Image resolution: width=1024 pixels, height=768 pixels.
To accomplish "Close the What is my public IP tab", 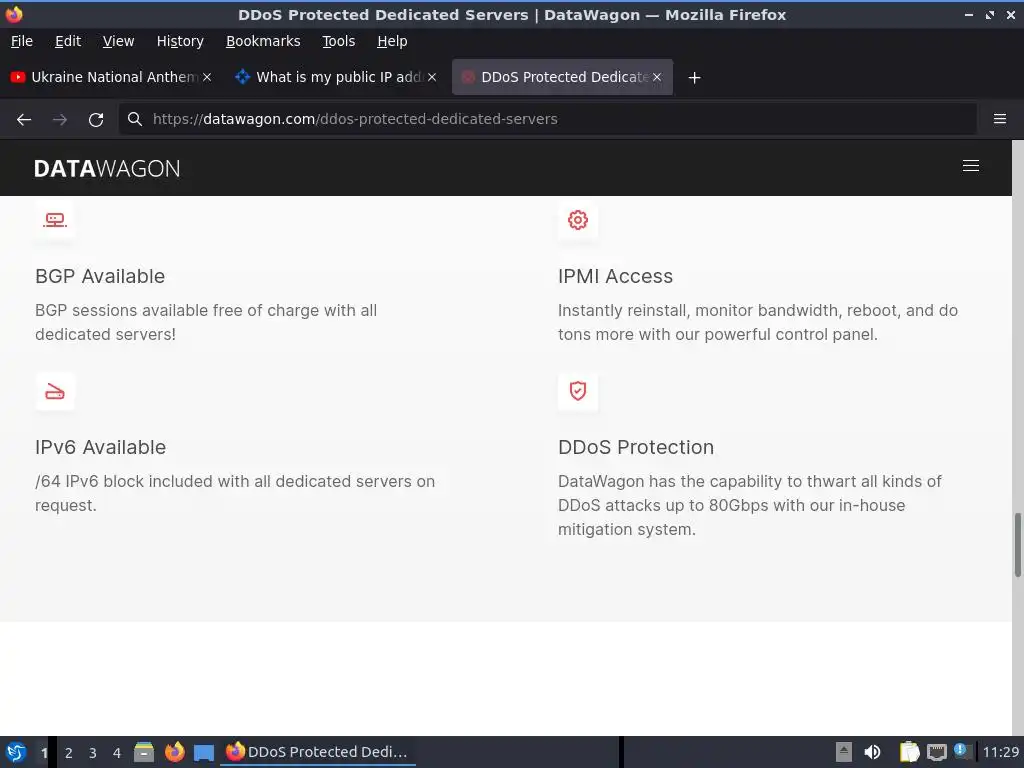I will click(x=432, y=77).
